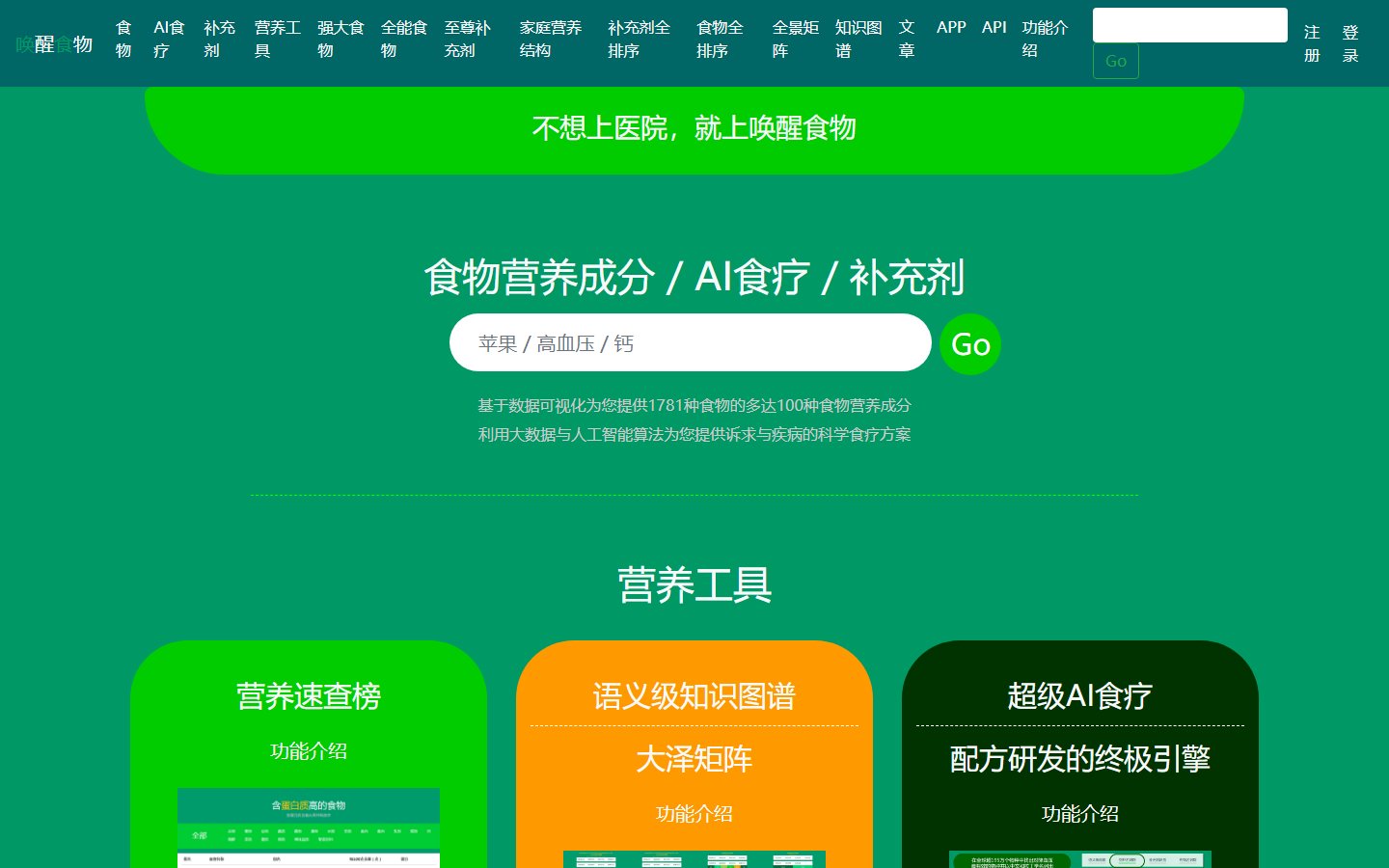Open the 全能食物 nav link

(404, 40)
